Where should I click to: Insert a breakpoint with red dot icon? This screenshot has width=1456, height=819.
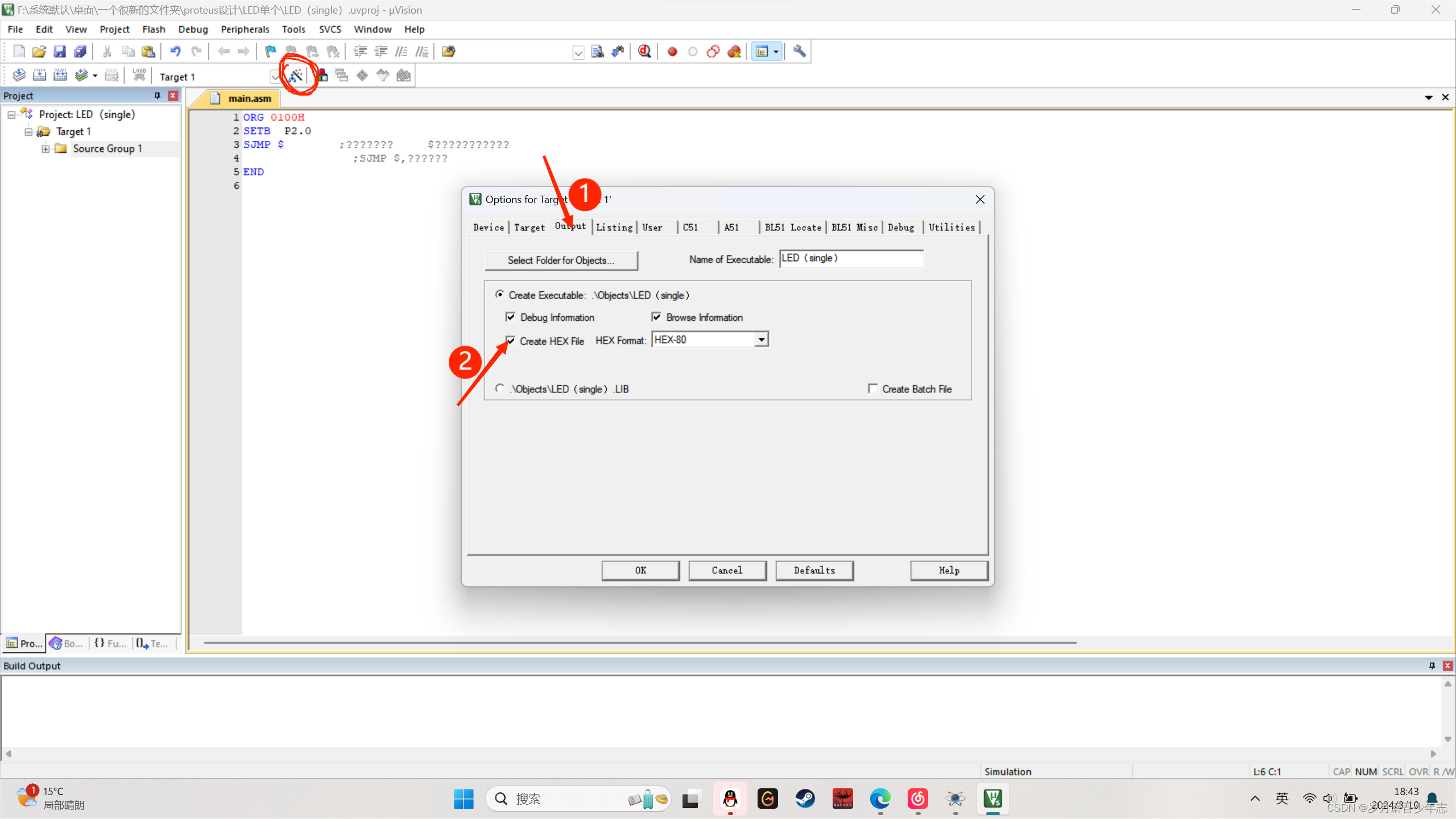pos(672,52)
